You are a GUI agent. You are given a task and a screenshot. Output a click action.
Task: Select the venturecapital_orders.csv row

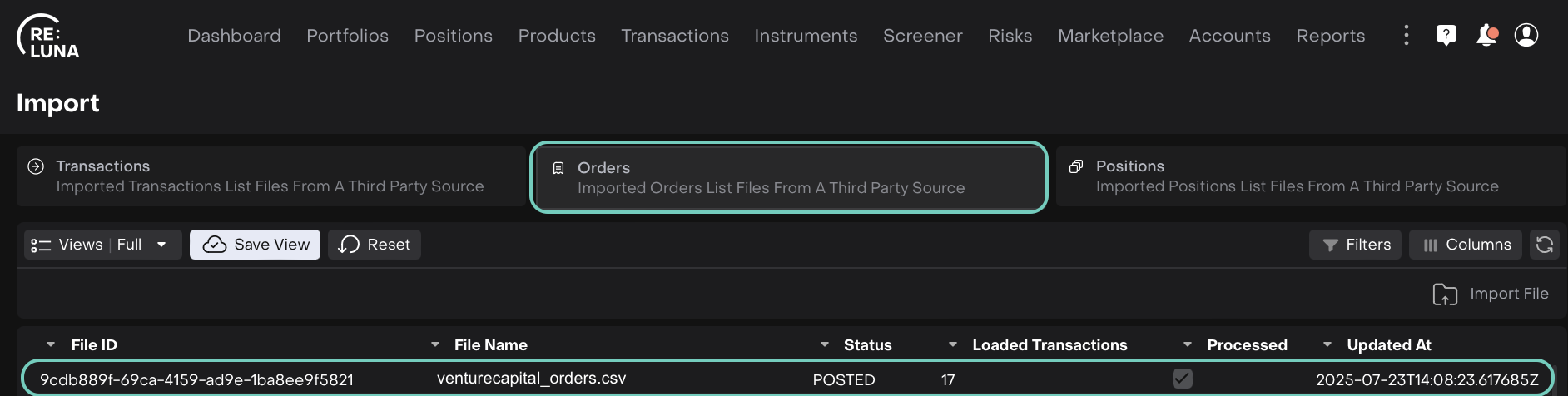531,379
